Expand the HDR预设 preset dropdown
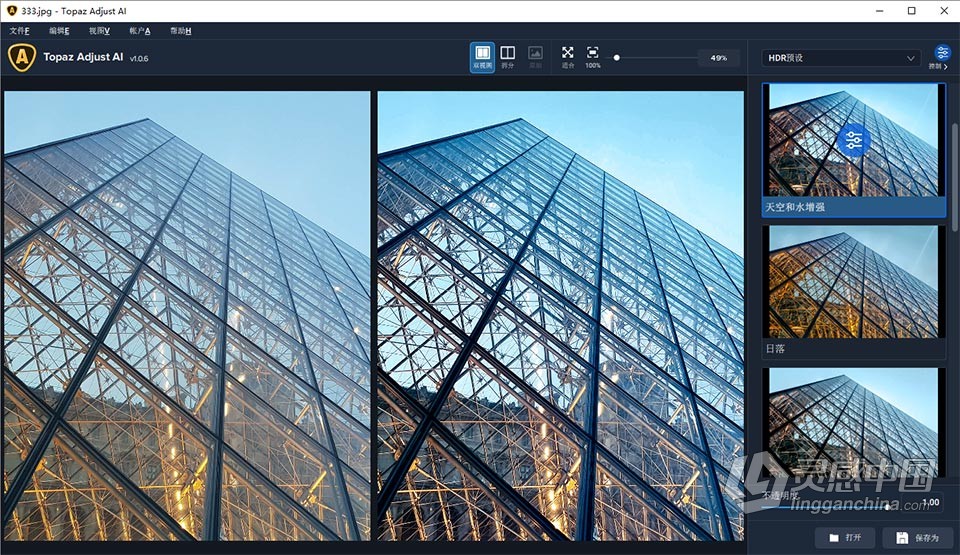960x555 pixels. [x=840, y=58]
